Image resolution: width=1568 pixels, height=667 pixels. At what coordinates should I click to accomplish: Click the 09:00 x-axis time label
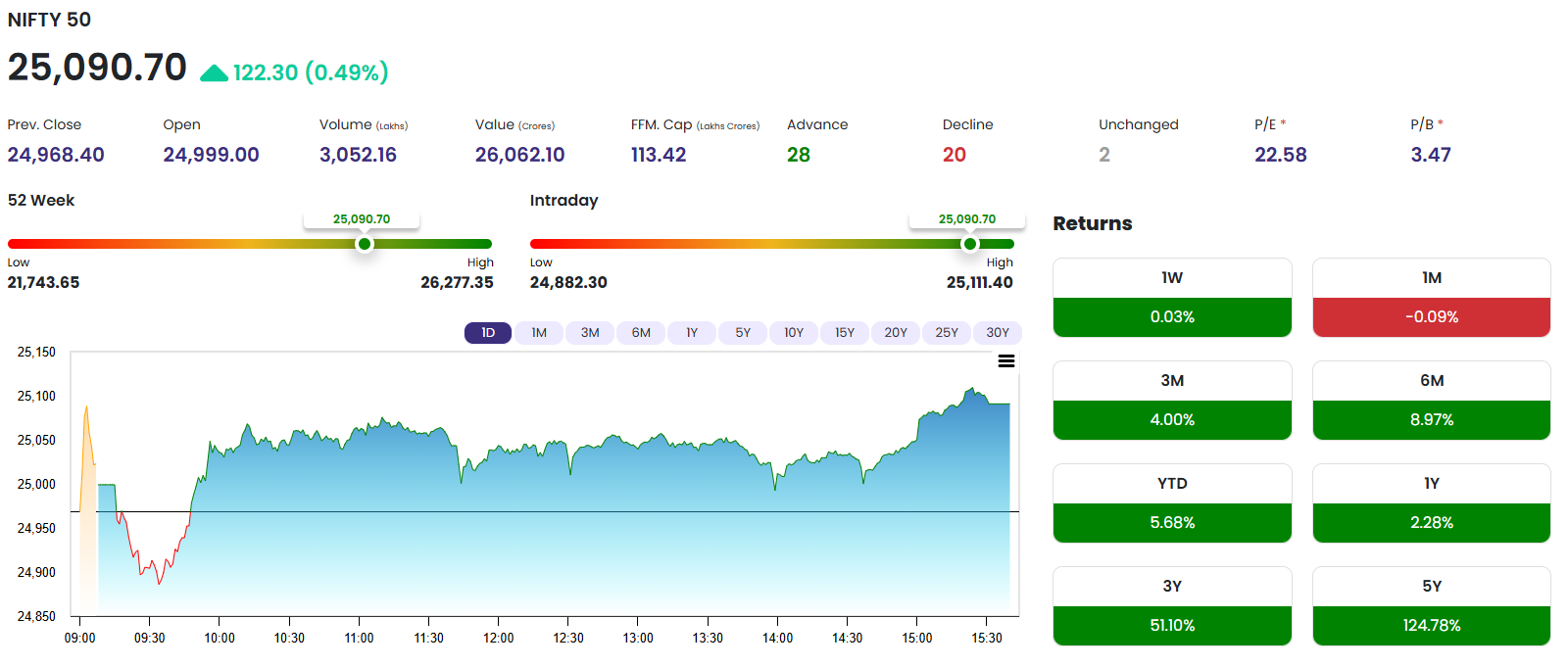coord(80,638)
